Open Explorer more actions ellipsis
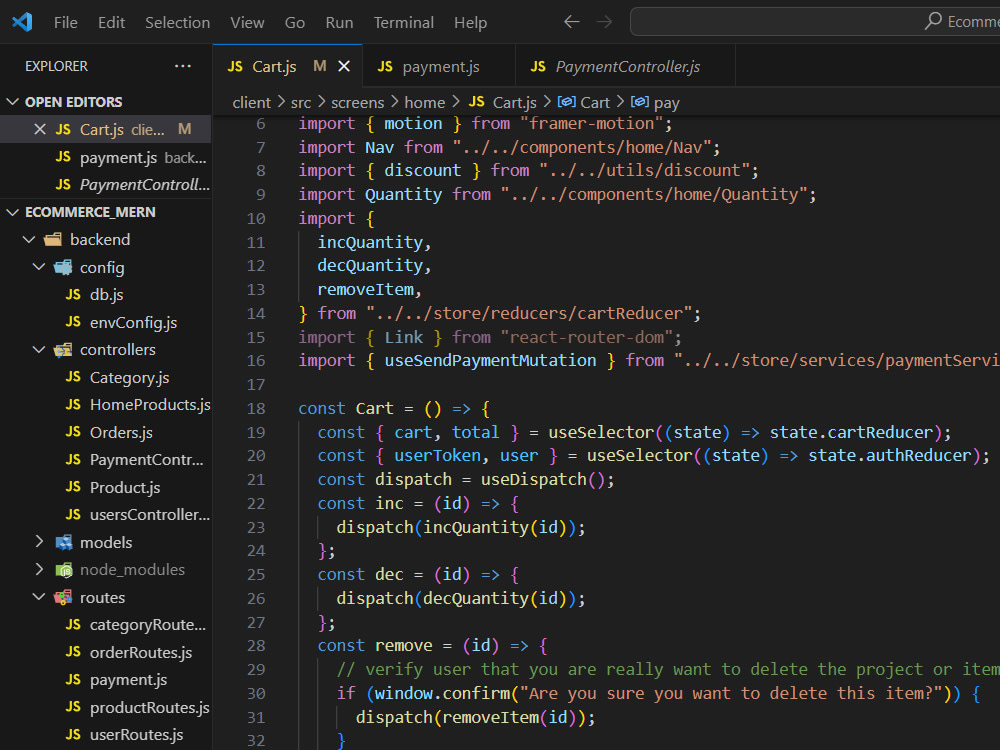The image size is (1000, 750). [182, 66]
